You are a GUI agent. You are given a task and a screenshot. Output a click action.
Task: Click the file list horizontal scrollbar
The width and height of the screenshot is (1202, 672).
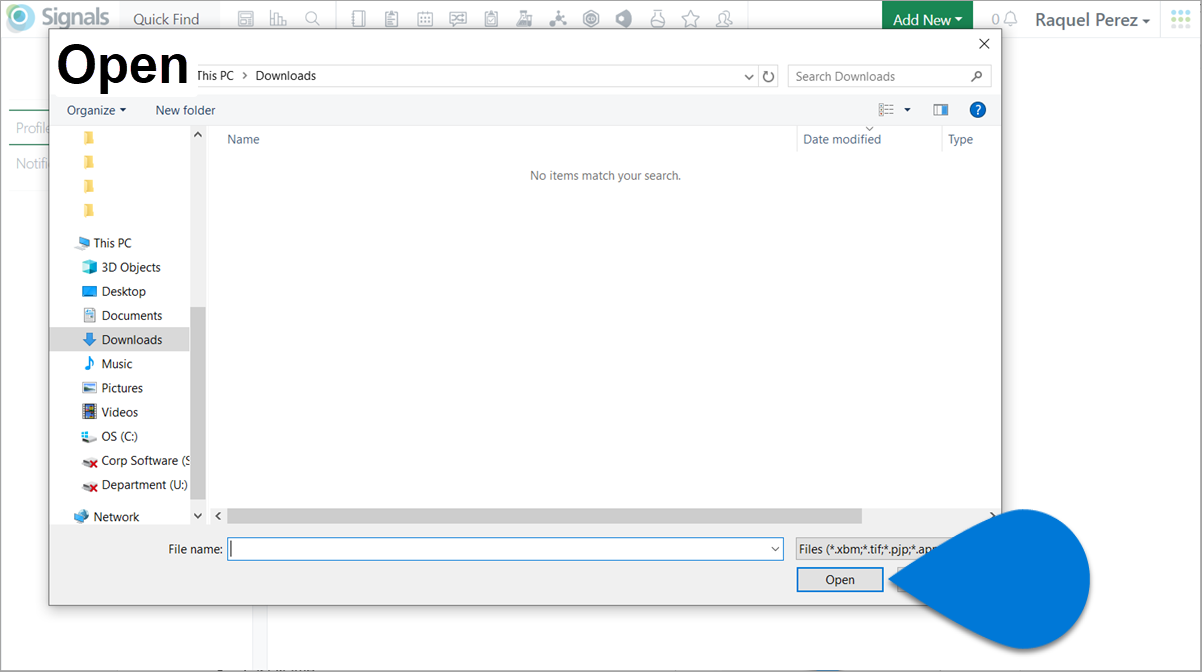pyautogui.click(x=544, y=516)
